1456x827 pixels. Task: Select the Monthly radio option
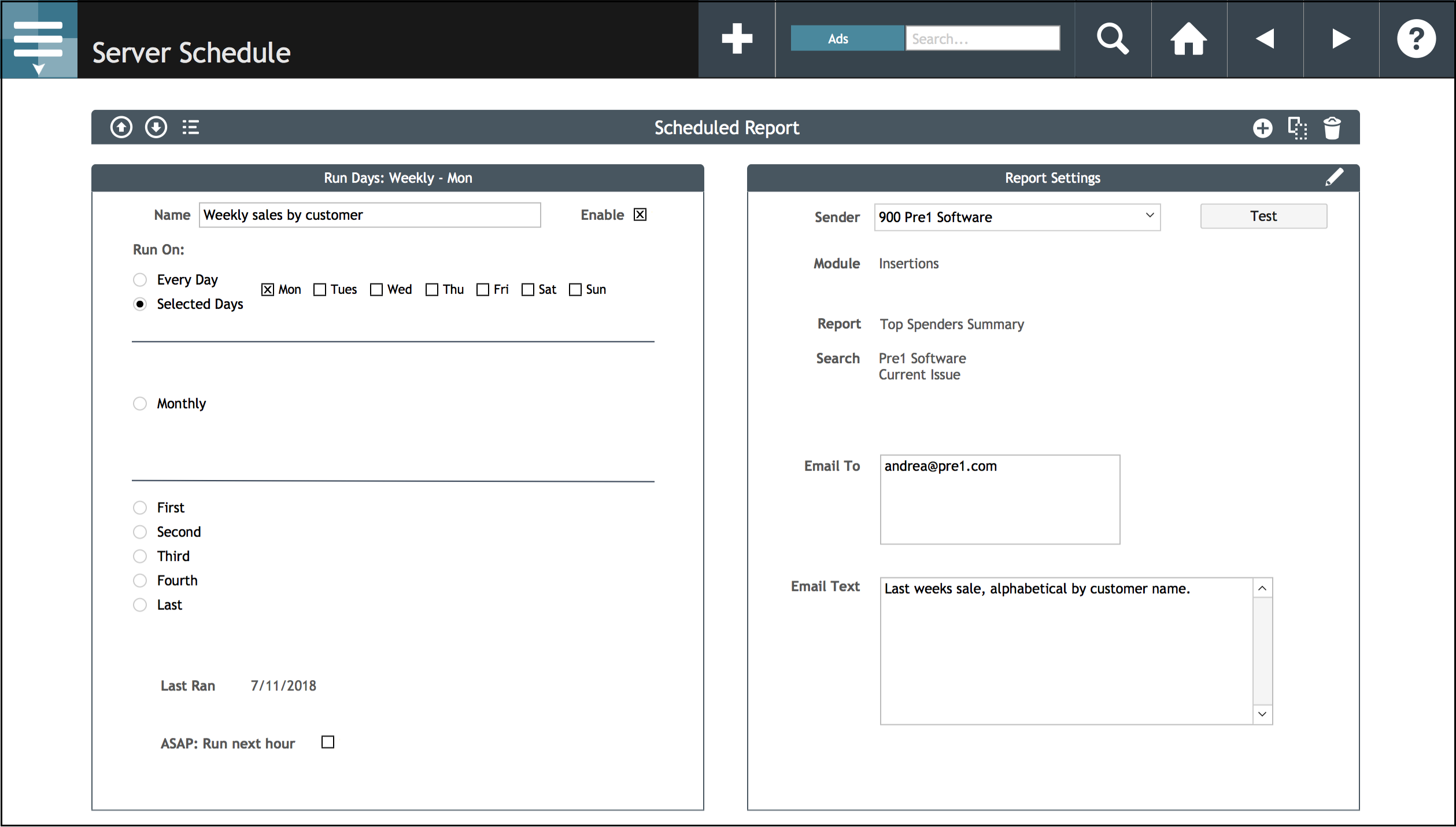click(x=140, y=404)
